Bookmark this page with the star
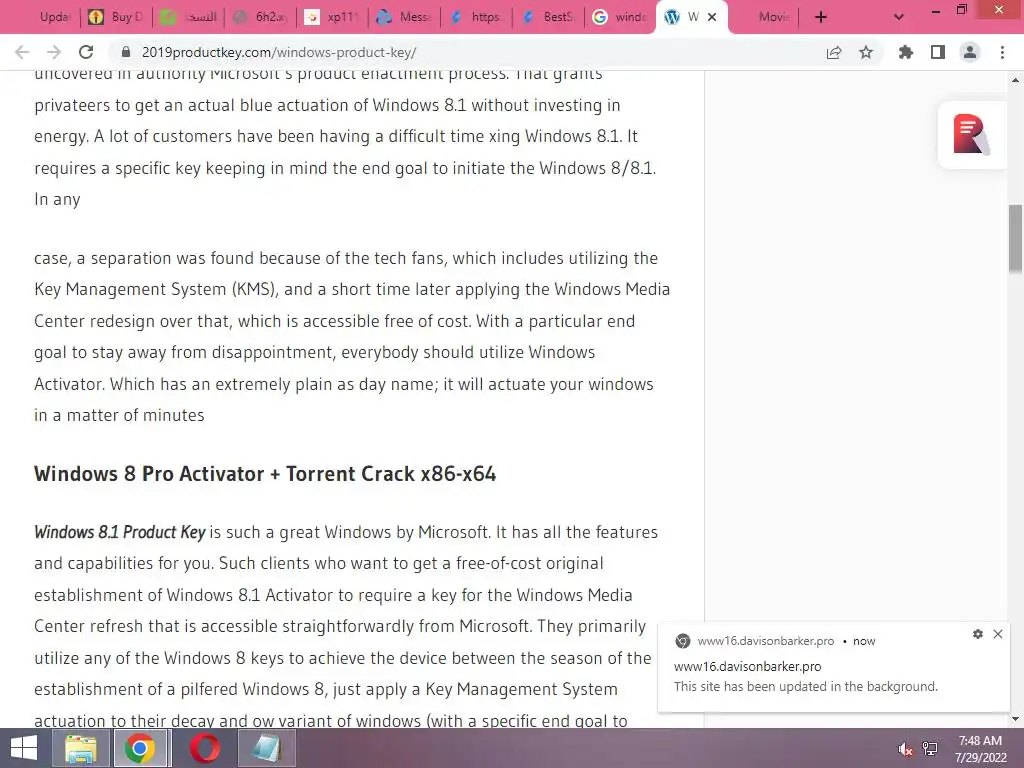 click(x=865, y=52)
